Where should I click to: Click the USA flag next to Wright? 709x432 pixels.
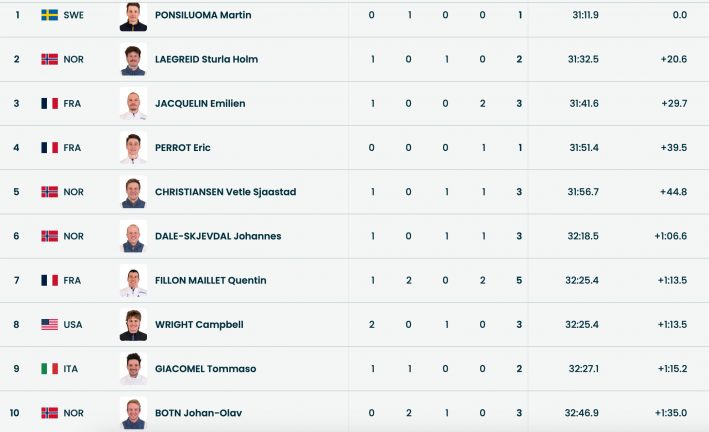point(49,324)
